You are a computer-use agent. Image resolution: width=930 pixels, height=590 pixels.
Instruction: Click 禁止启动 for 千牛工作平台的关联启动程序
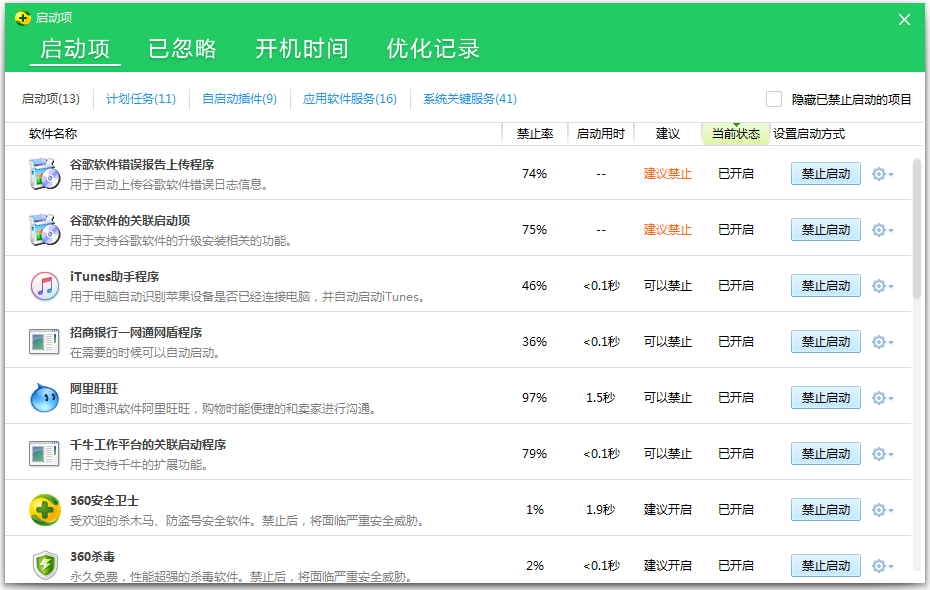(826, 454)
